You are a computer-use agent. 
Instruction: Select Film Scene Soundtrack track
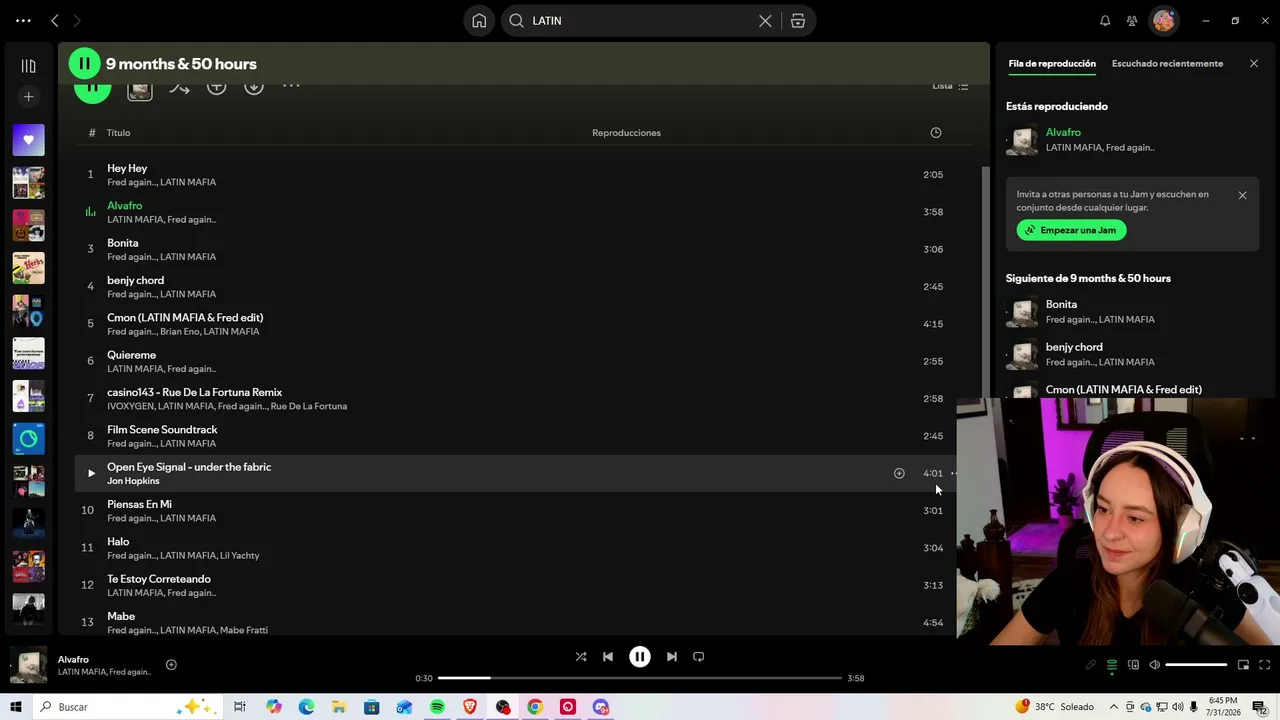pyautogui.click(x=162, y=430)
